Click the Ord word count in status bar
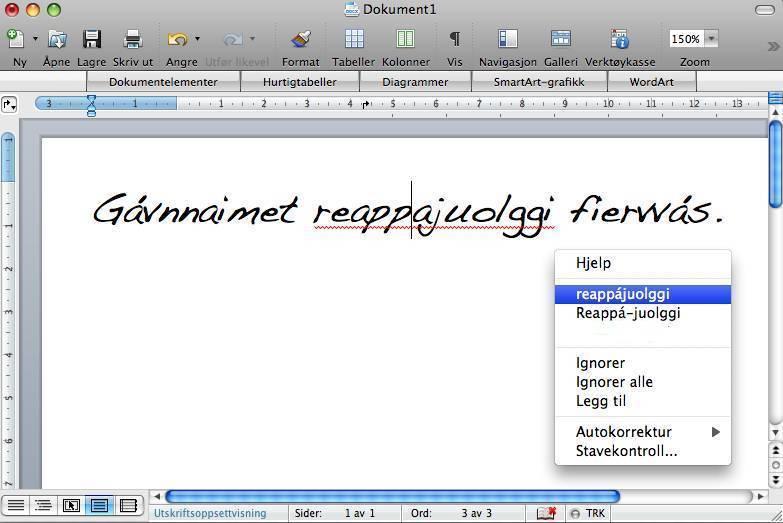783x523 pixels. tap(451, 514)
